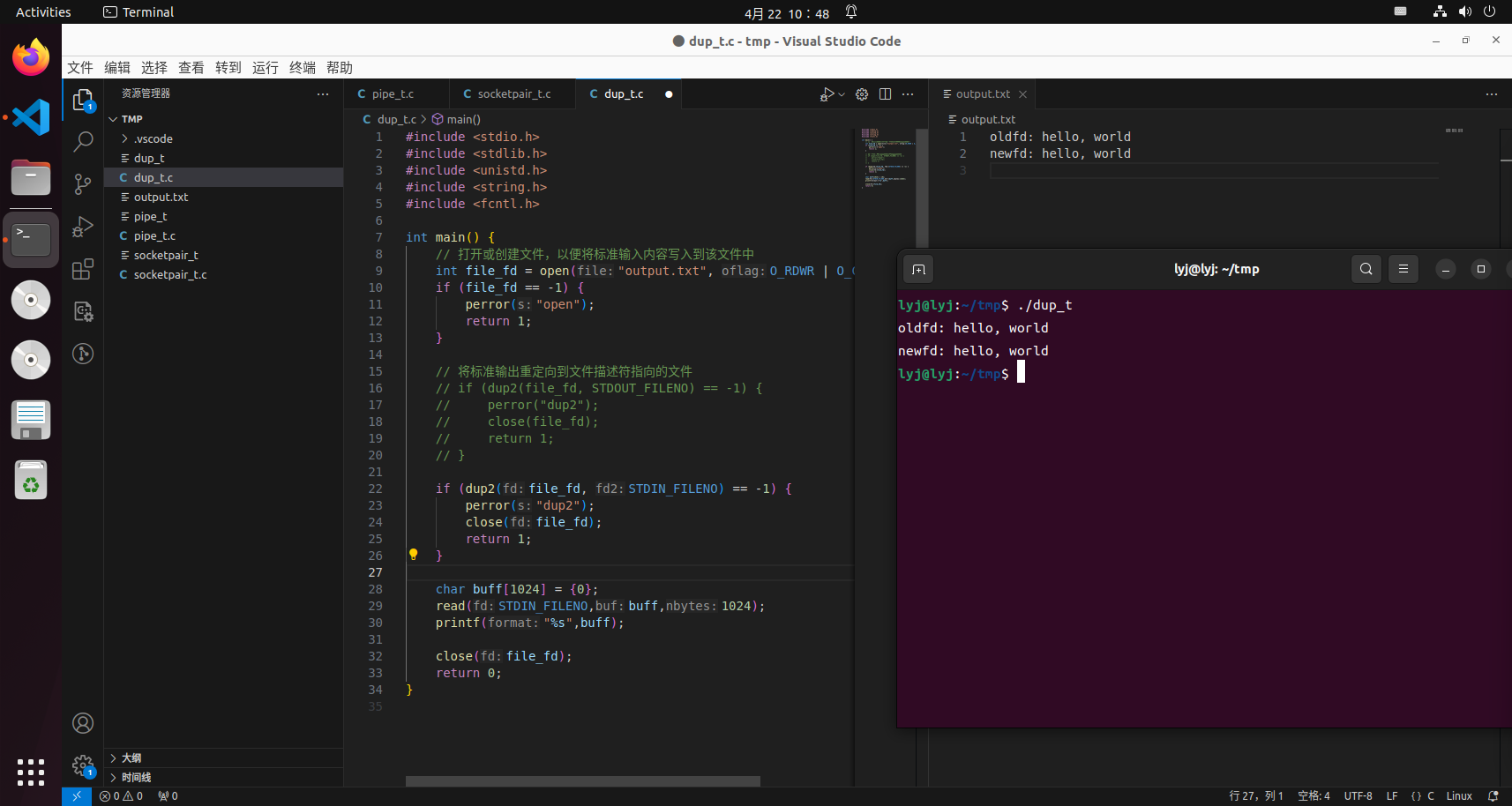
Task: Expand the 时间线 timeline section
Action: (x=224, y=777)
